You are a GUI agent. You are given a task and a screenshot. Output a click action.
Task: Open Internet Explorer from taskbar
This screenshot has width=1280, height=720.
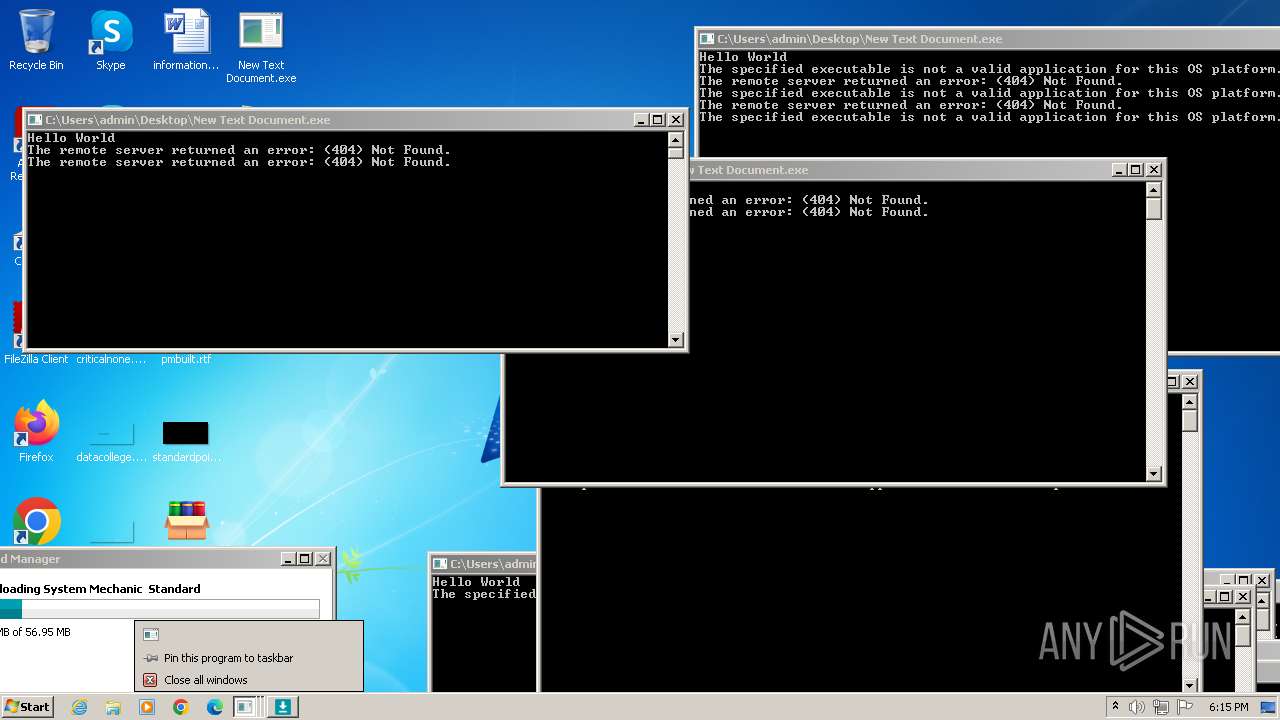click(x=80, y=707)
